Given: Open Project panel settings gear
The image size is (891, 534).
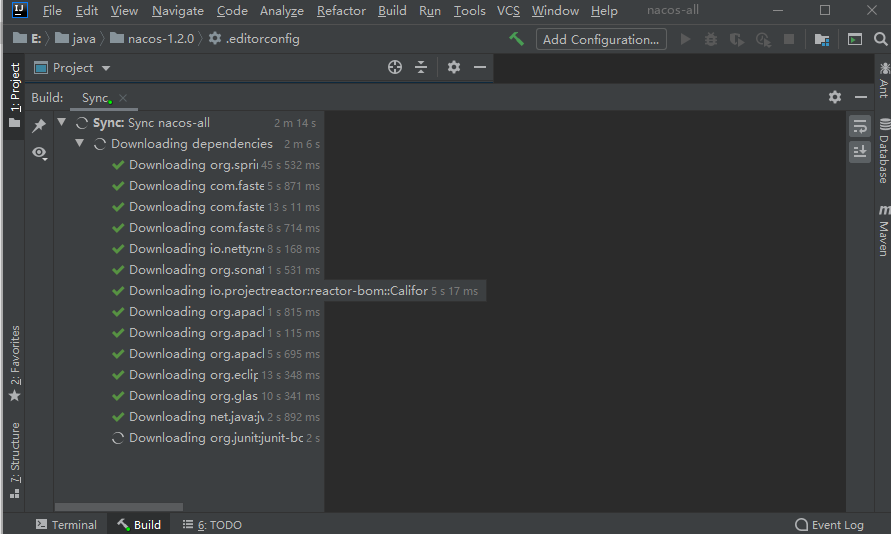Looking at the screenshot, I should [453, 67].
